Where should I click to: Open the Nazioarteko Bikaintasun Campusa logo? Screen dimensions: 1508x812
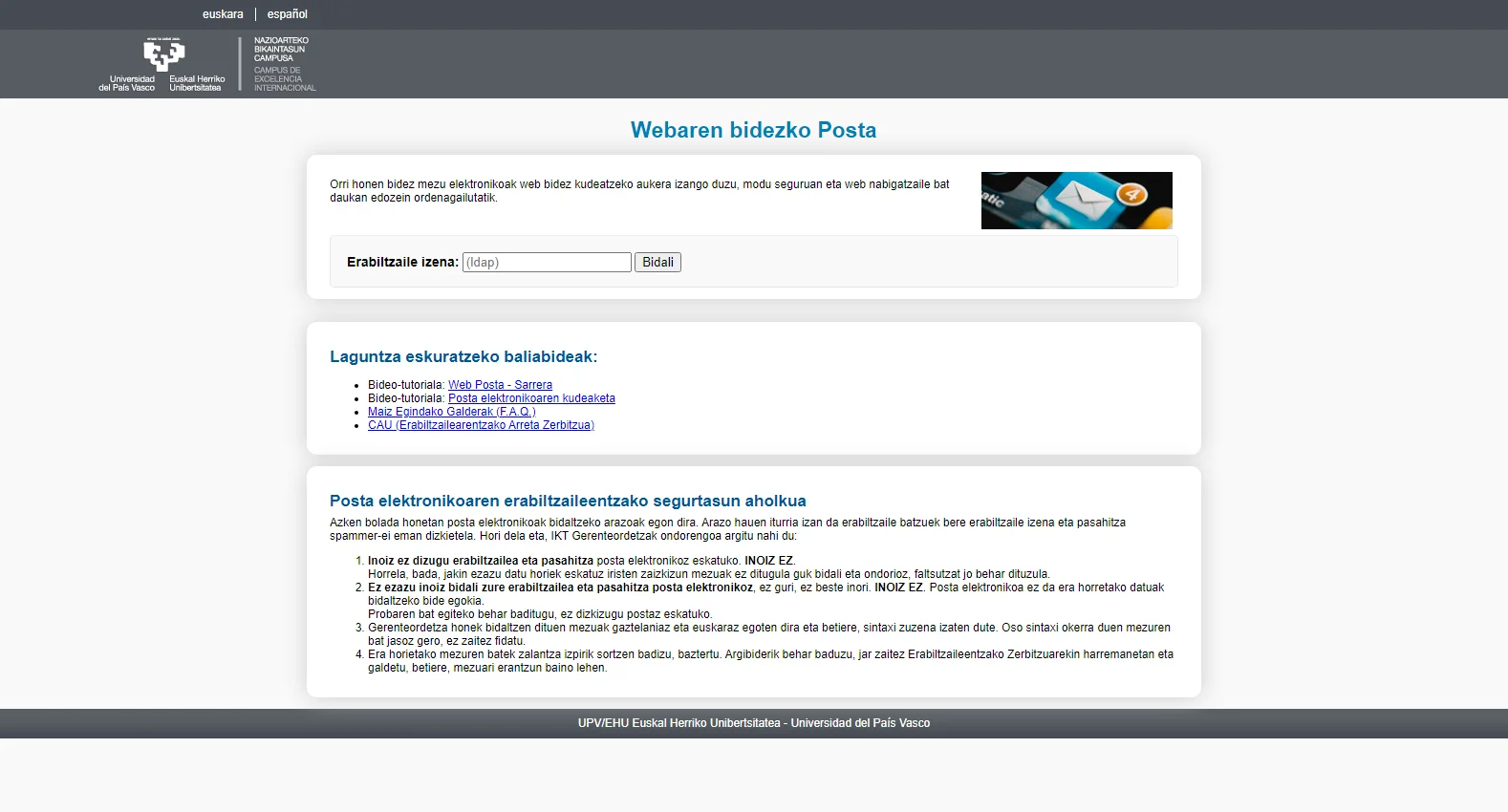284,65
